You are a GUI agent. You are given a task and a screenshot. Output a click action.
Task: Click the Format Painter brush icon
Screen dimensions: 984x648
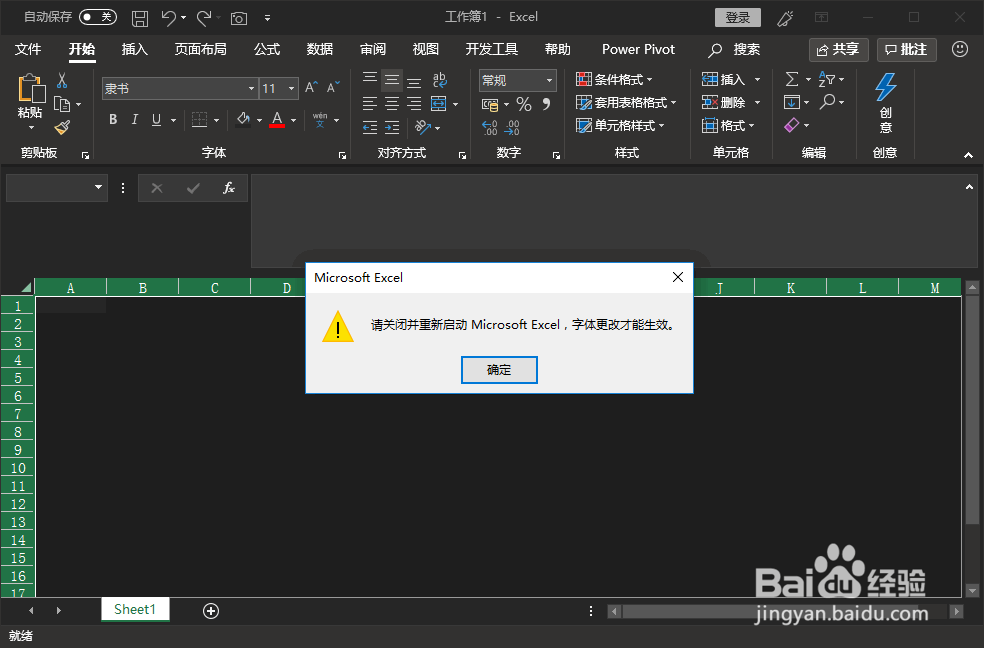coord(62,127)
